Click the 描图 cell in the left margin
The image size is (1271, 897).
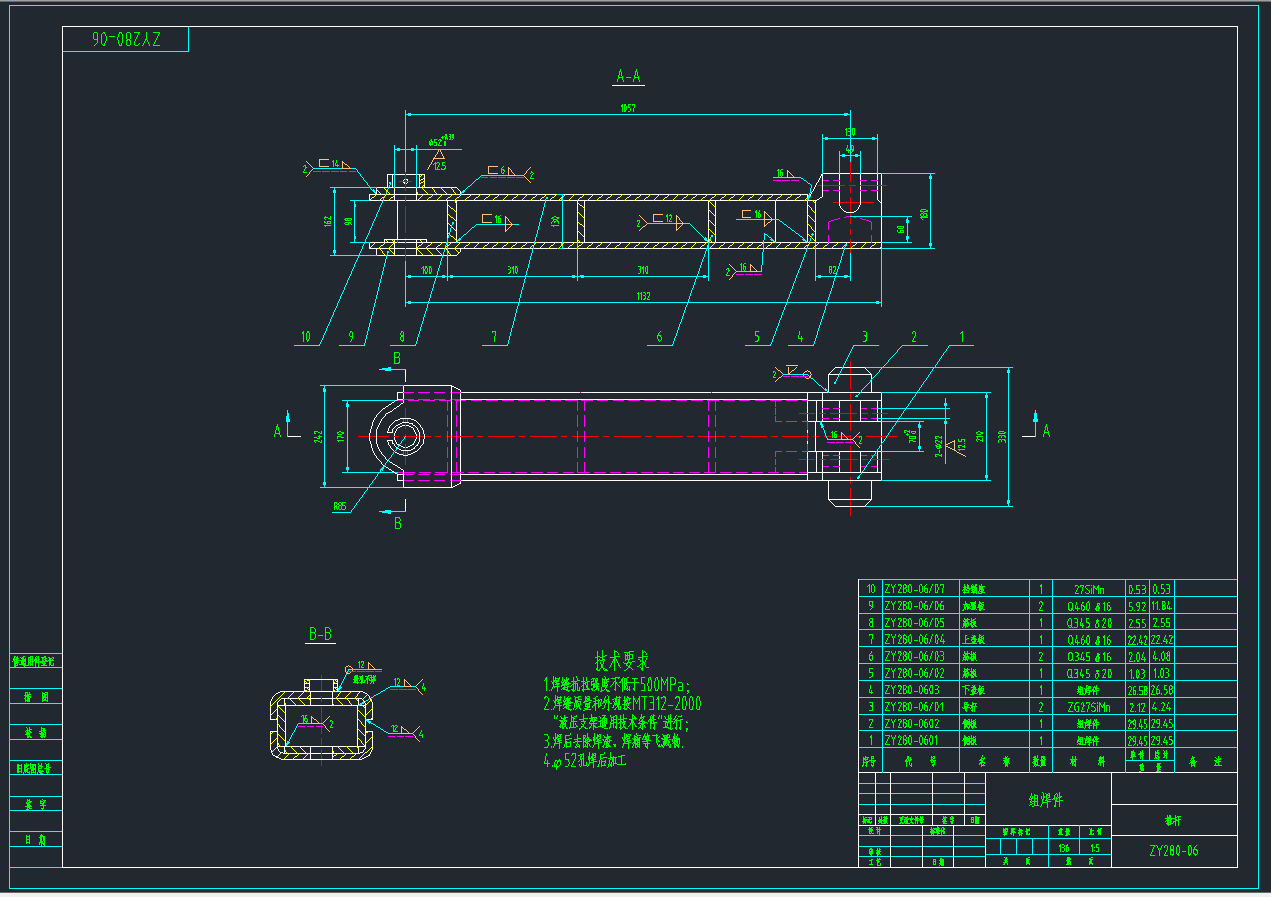click(x=36, y=697)
